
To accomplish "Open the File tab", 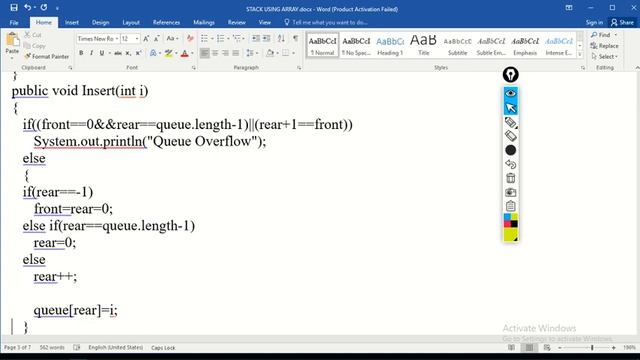I will 14,22.
